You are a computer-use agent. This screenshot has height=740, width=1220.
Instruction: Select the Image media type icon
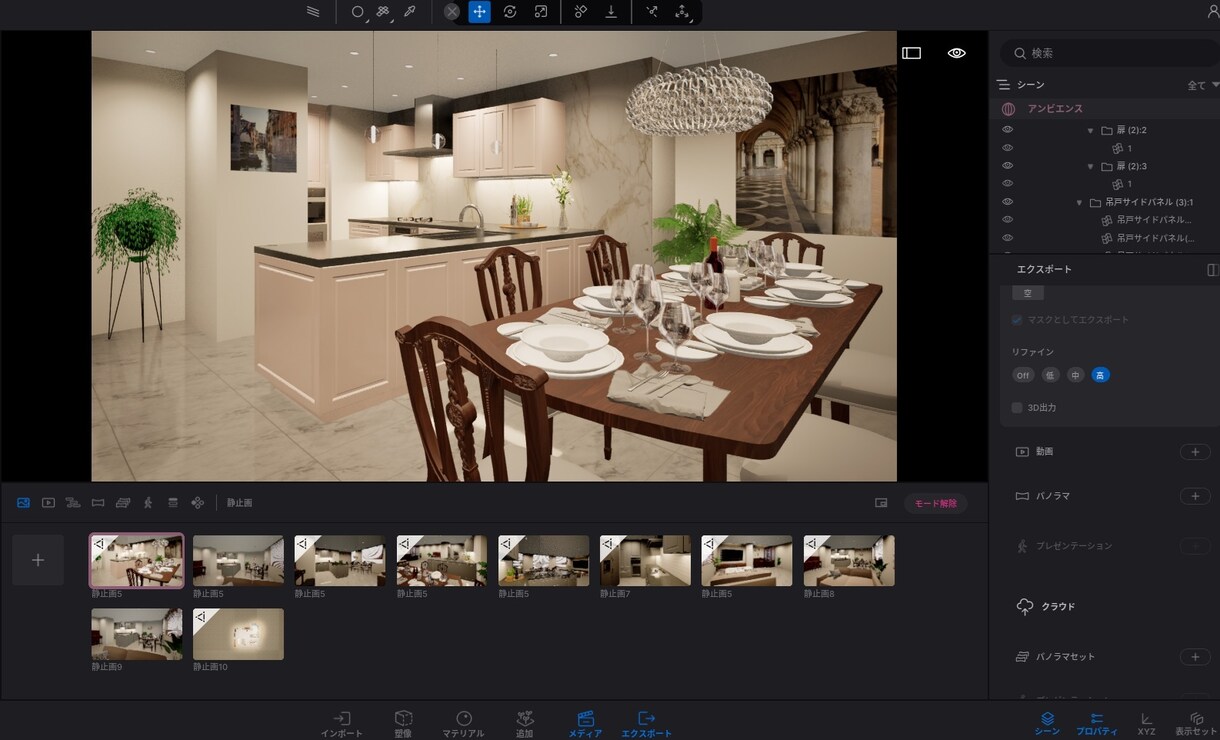coord(23,502)
